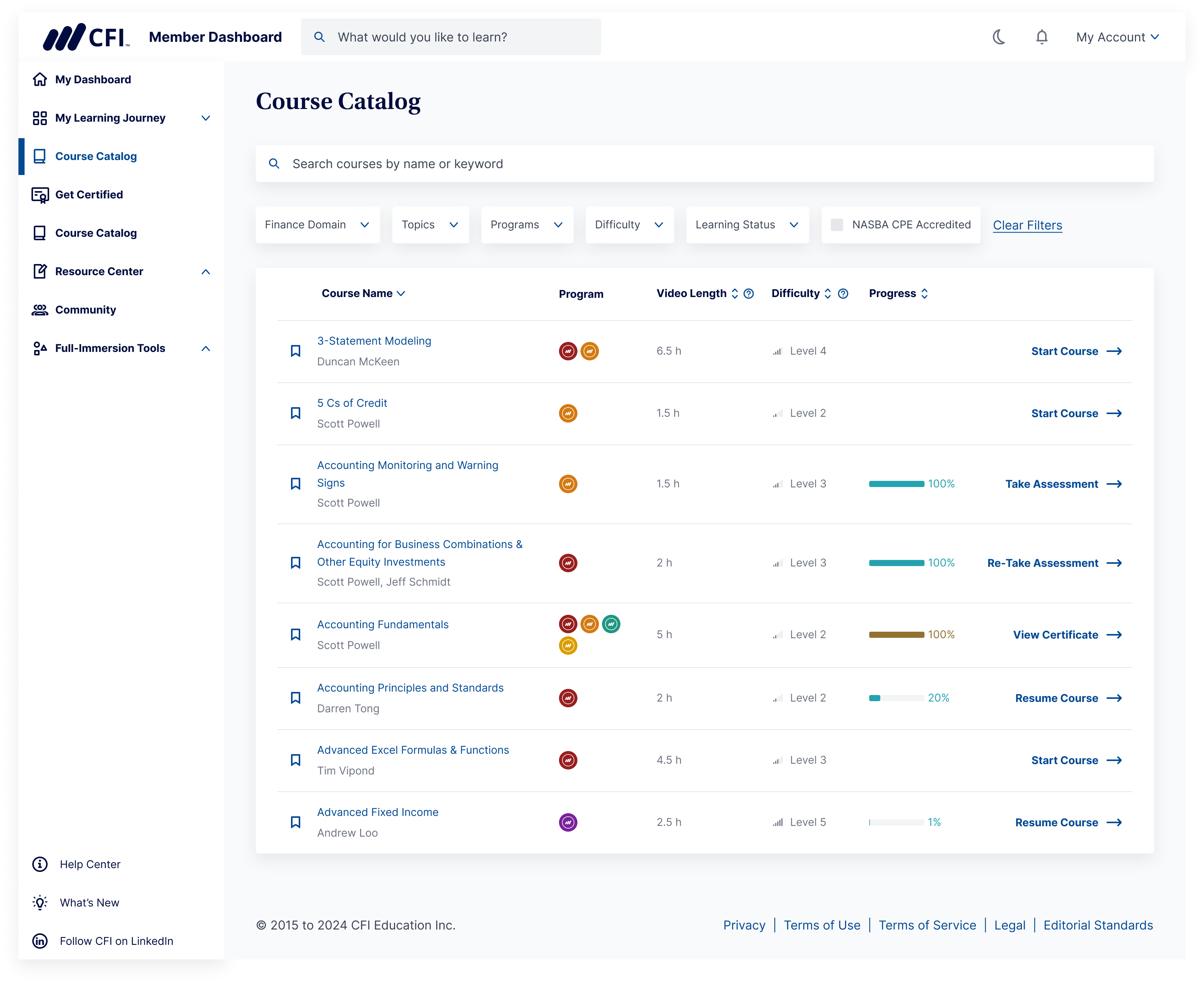Click the teal program badge on Accounting Fundamentals
Screen dimensions: 1204x984
[x=611, y=624]
